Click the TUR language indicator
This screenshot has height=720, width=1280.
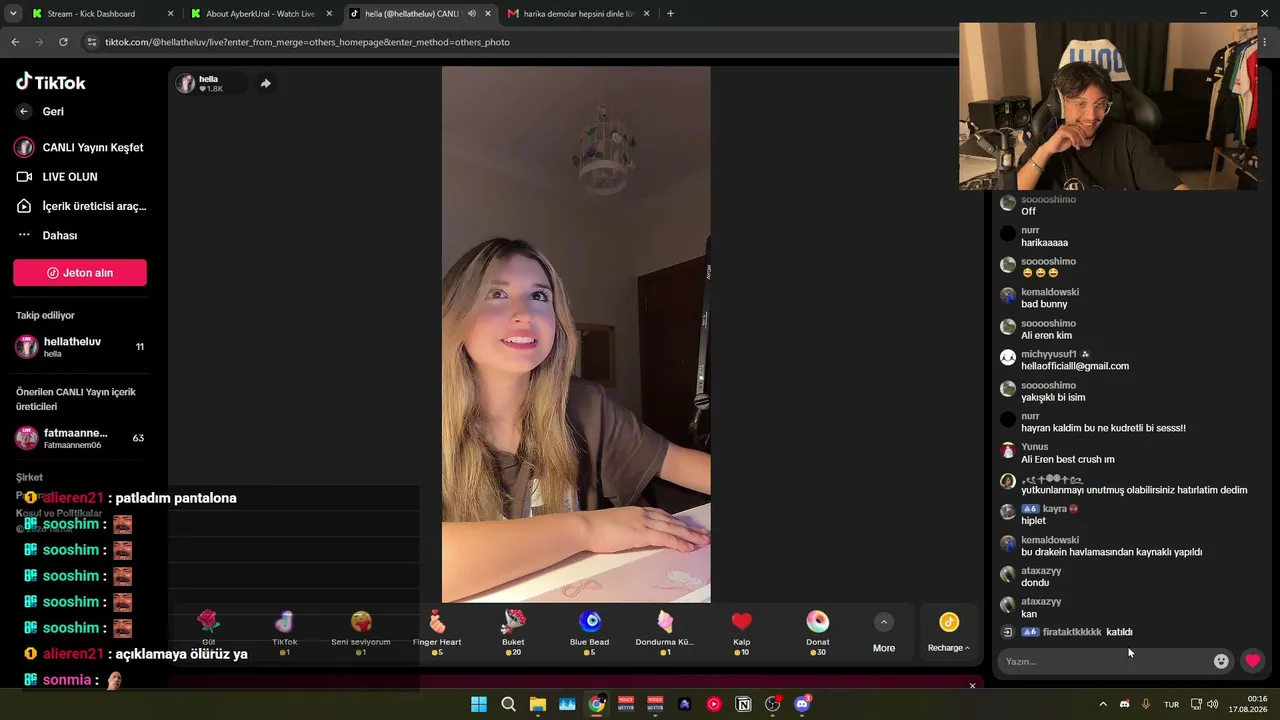pos(1171,704)
